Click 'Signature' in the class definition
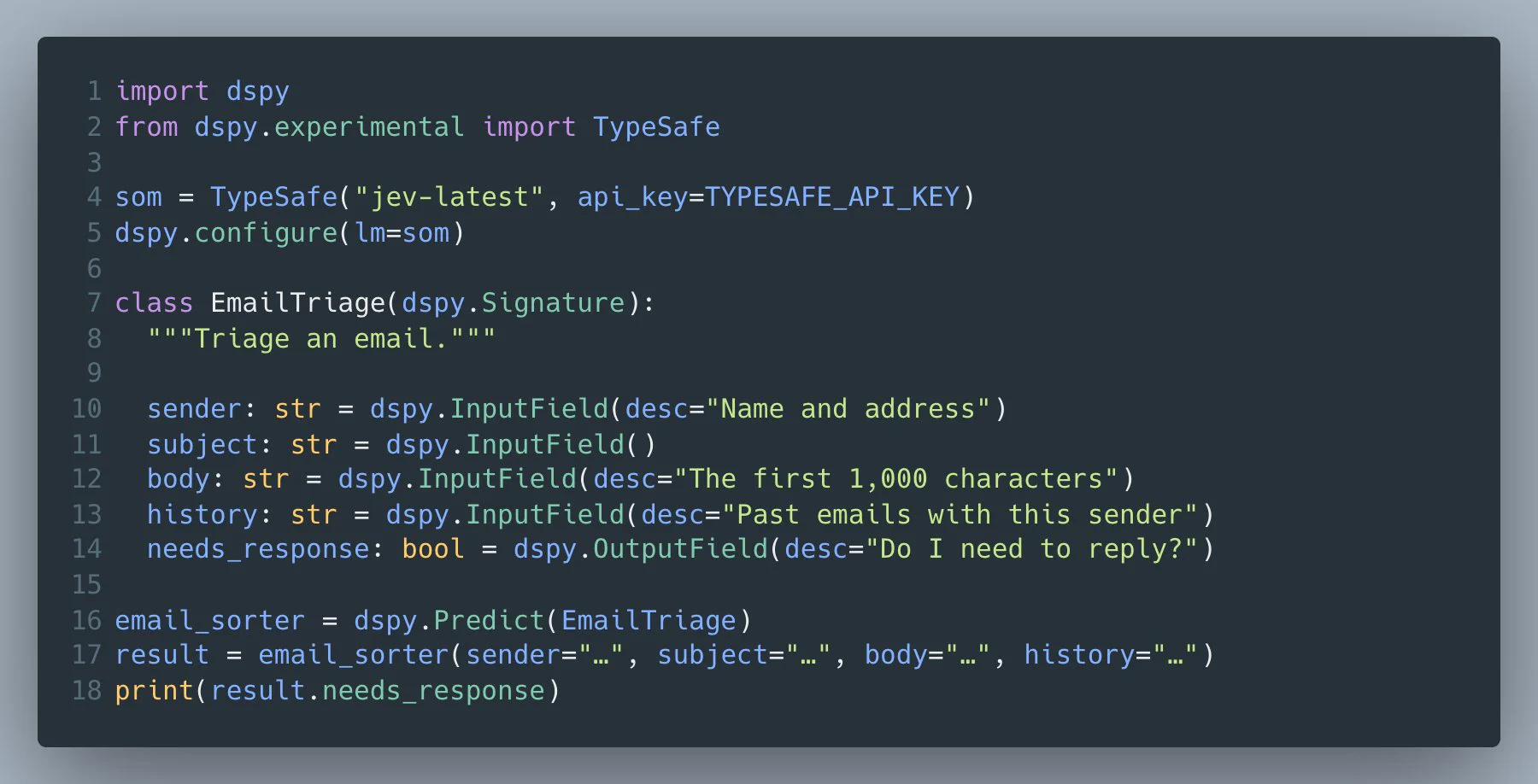1538x784 pixels. point(553,303)
